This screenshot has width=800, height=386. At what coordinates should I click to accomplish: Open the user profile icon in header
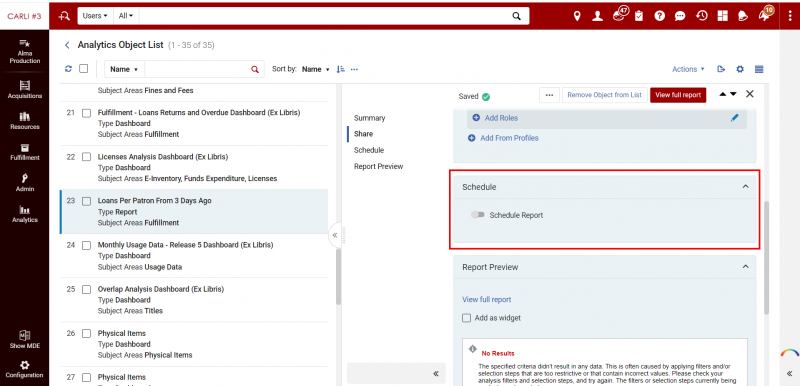click(x=597, y=16)
